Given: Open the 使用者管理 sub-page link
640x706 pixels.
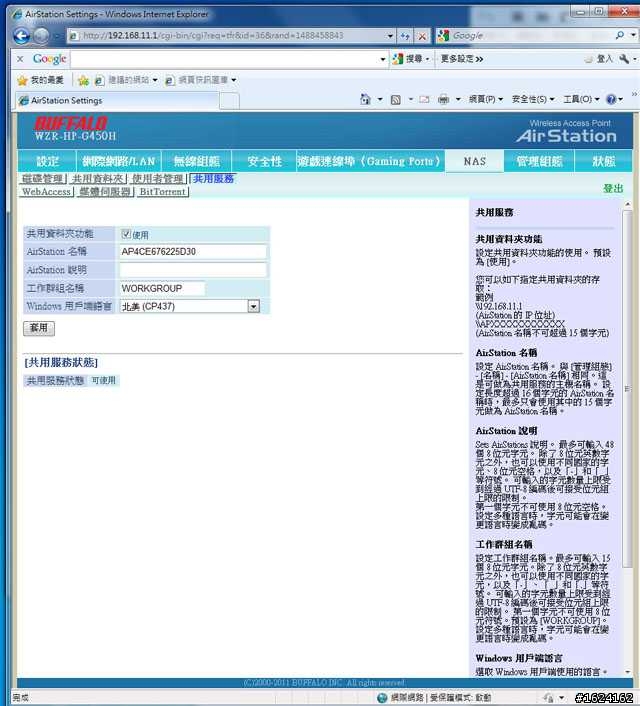Looking at the screenshot, I should pyautogui.click(x=158, y=179).
